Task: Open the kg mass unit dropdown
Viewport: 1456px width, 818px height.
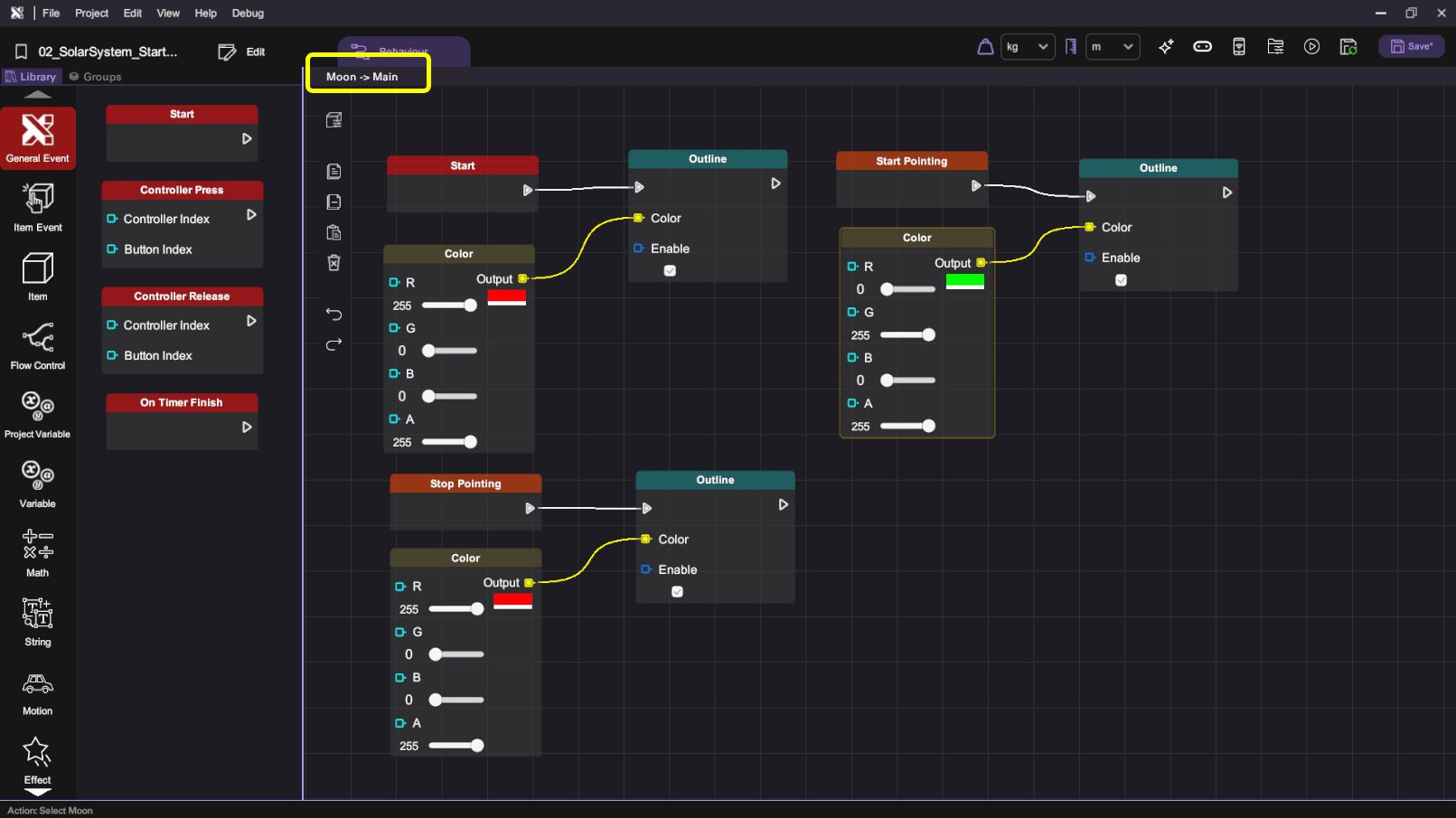Action: (1027, 47)
